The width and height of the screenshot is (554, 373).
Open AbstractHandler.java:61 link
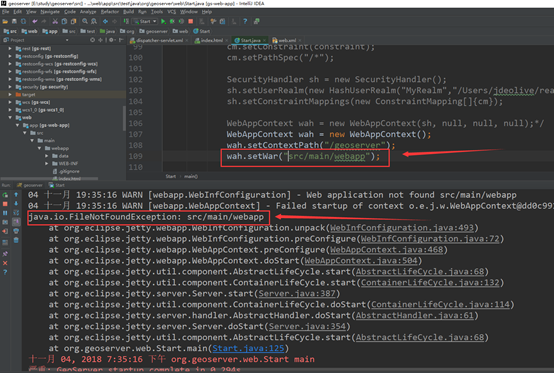pyautogui.click(x=414, y=315)
